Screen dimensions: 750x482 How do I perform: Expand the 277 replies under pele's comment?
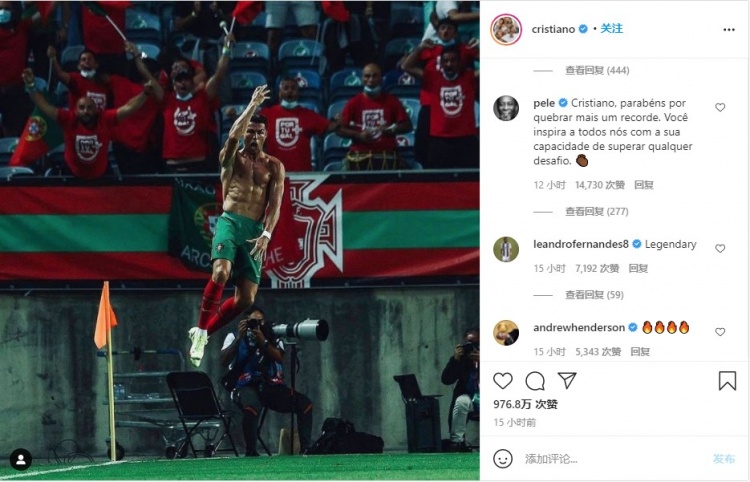click(x=596, y=211)
